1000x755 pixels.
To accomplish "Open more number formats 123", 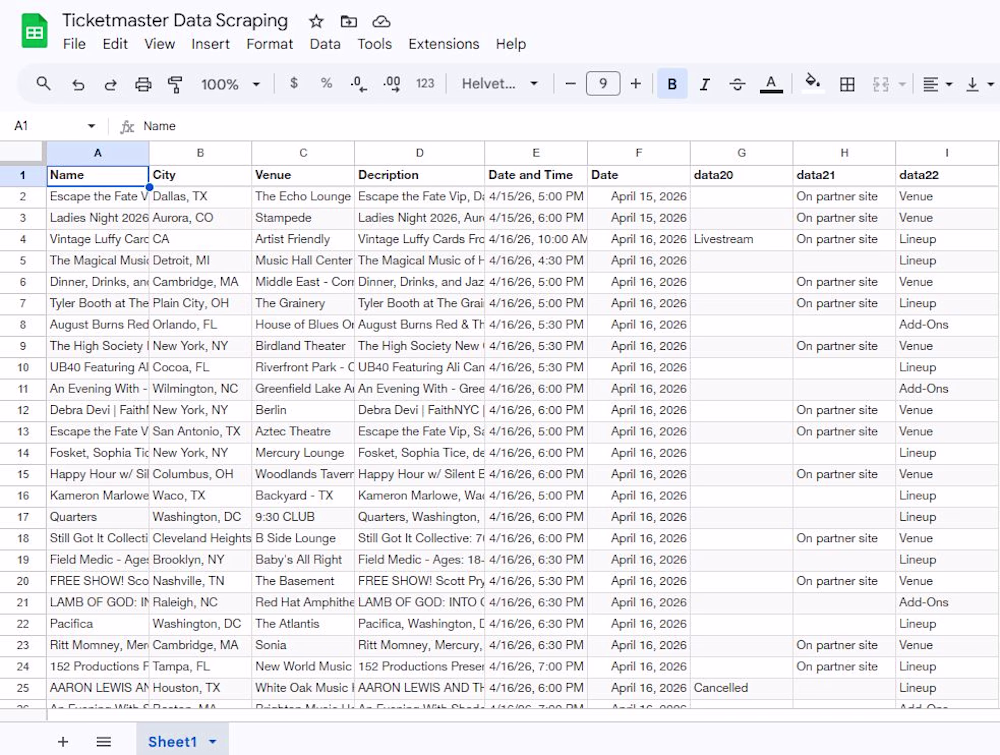I will tap(425, 84).
